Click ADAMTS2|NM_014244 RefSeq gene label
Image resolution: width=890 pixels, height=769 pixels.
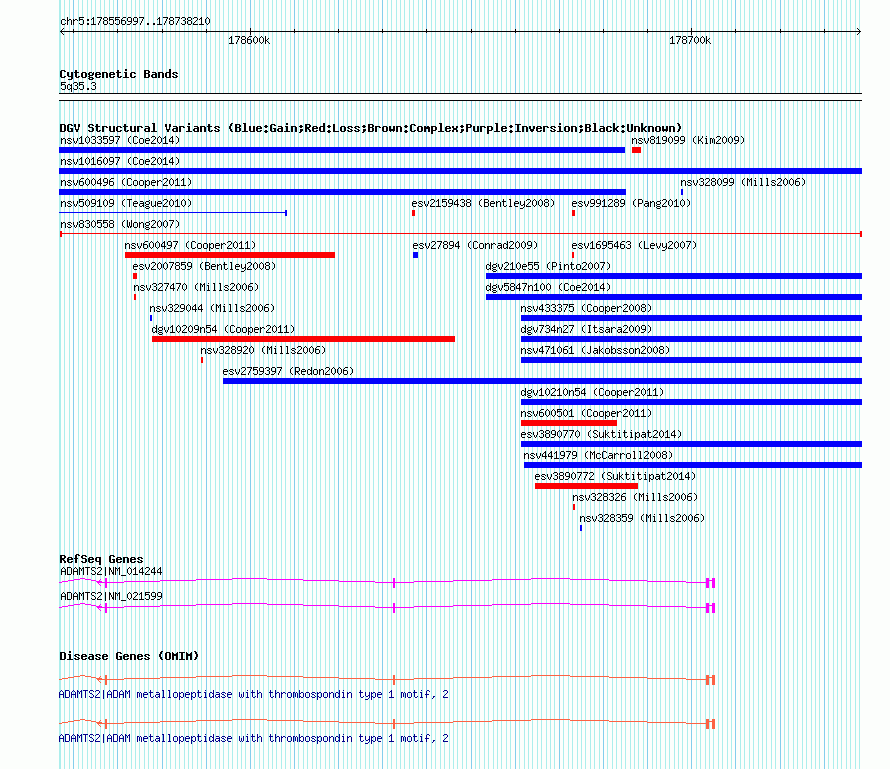(x=111, y=572)
